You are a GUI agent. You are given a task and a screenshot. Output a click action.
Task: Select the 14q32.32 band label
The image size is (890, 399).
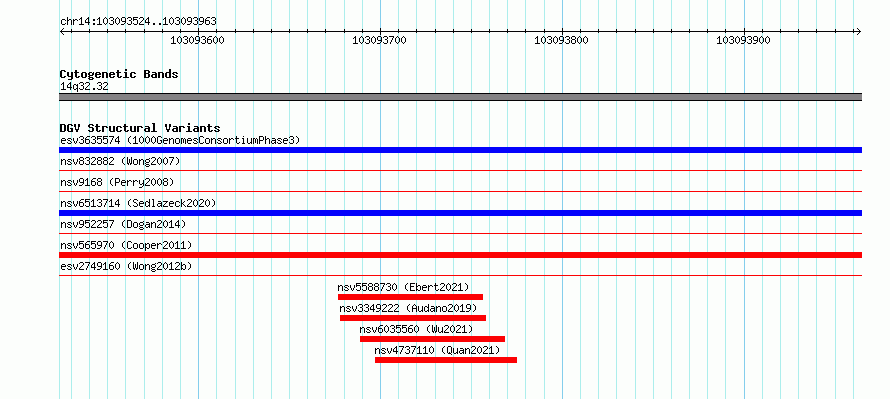tap(84, 86)
